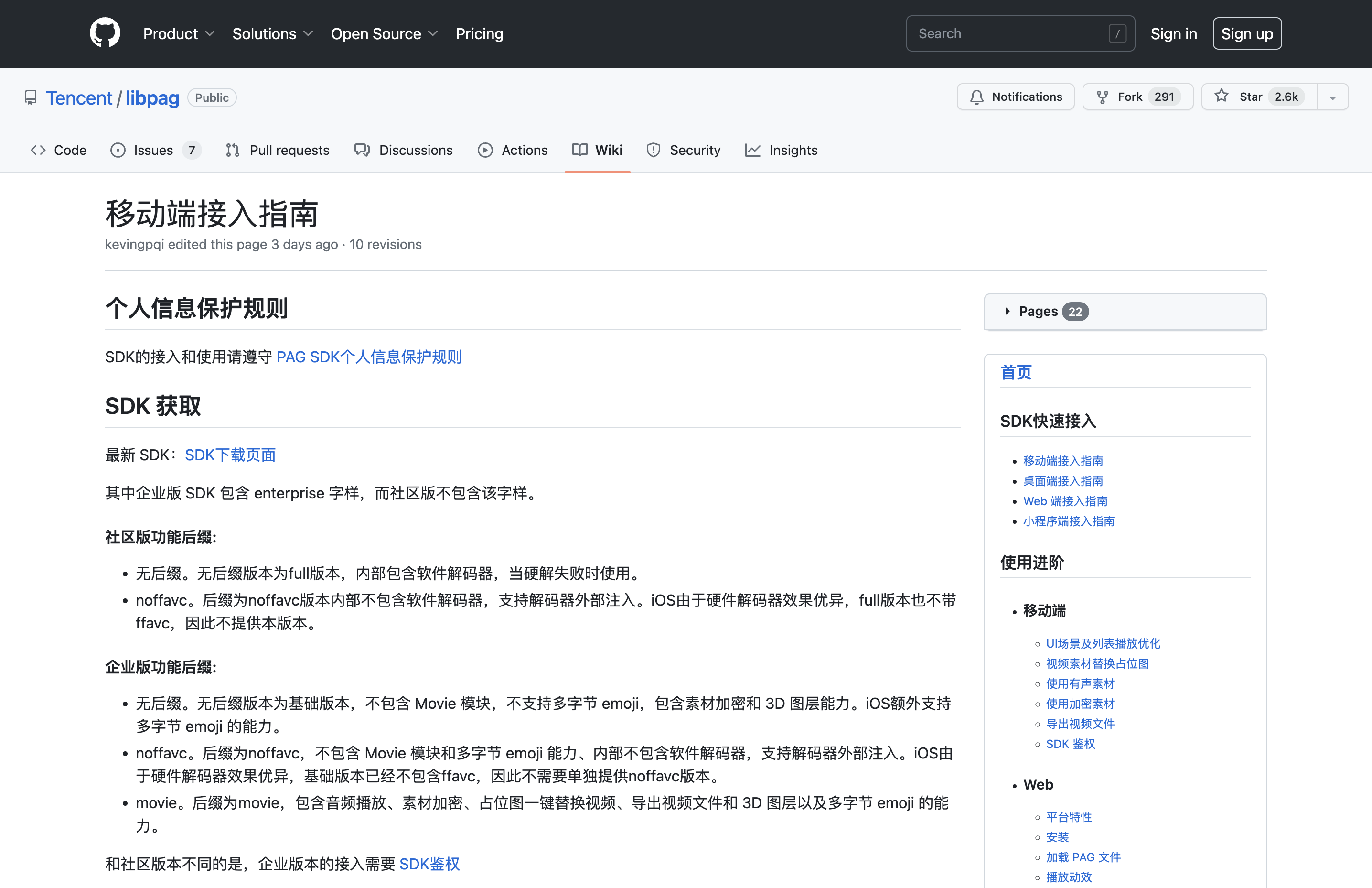Image resolution: width=1372 pixels, height=888 pixels.
Task: View the 10 revisions history
Action: coord(385,245)
